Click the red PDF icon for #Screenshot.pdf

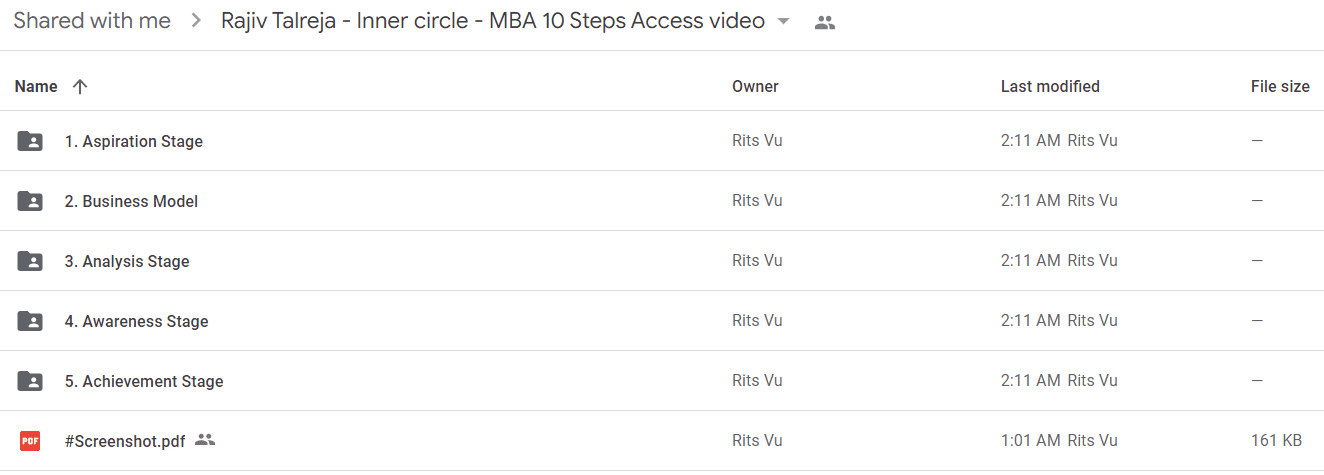(30, 440)
